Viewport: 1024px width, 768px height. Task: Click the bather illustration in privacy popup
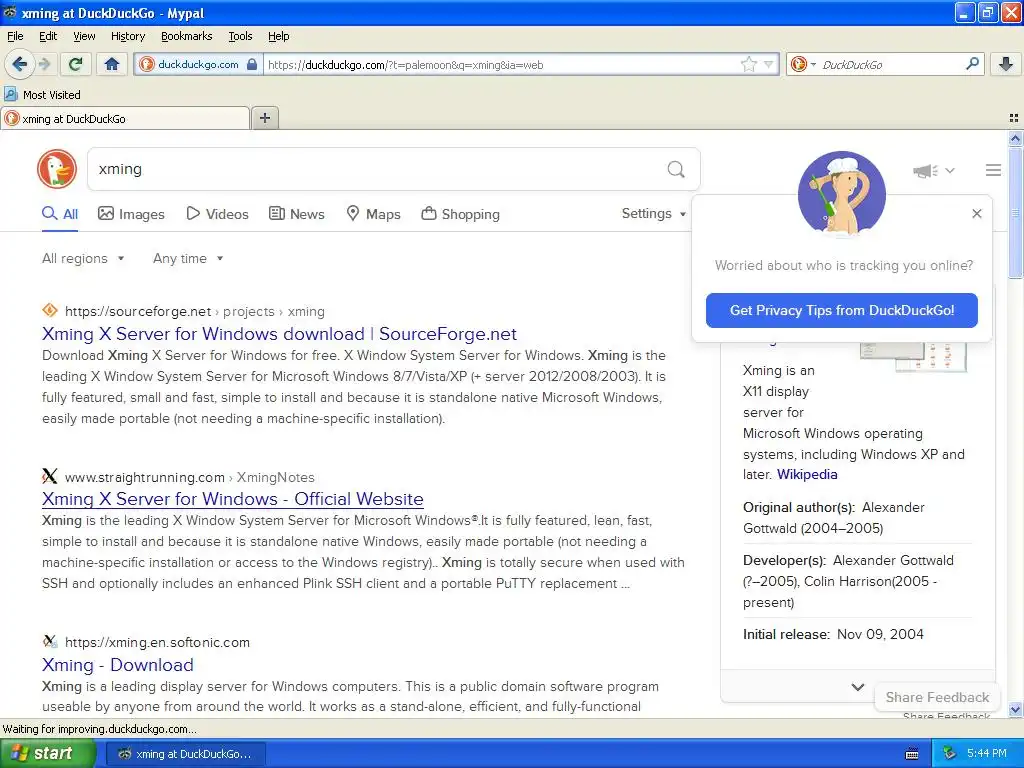(842, 193)
